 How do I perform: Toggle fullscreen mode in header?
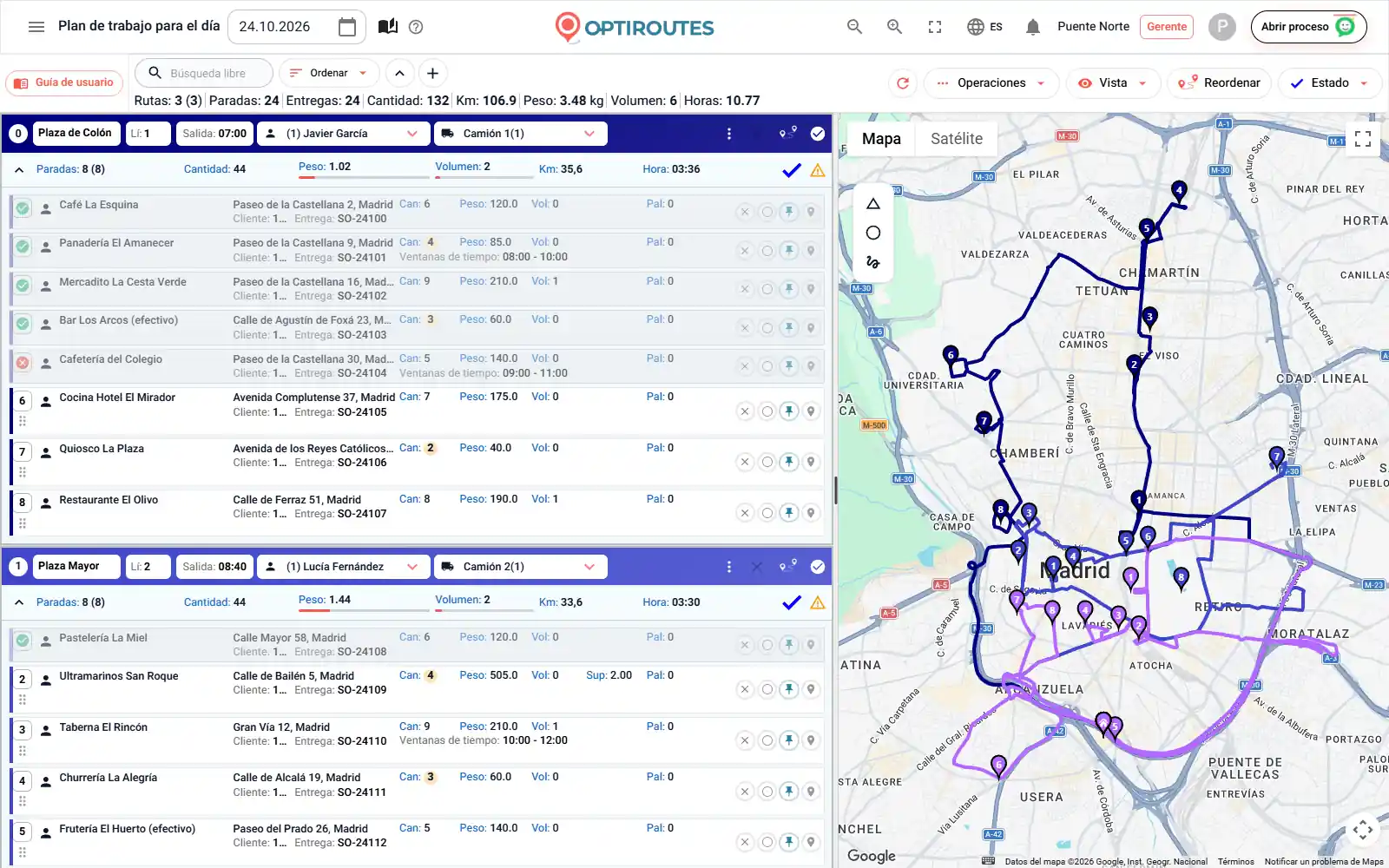(935, 27)
